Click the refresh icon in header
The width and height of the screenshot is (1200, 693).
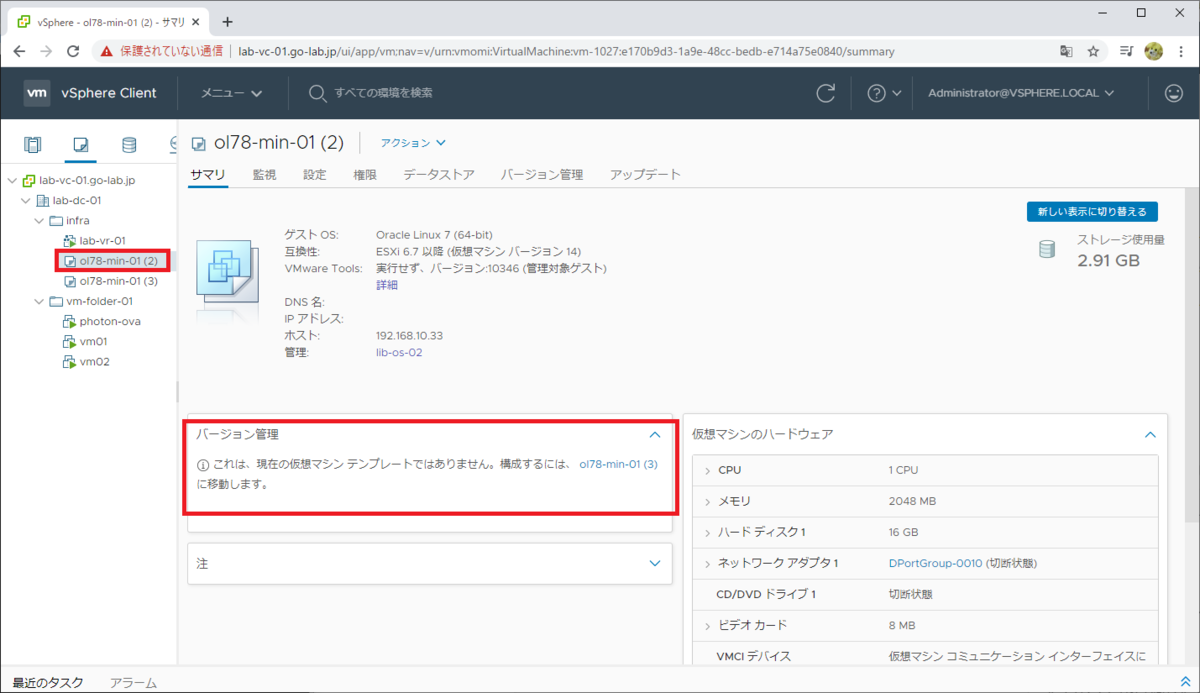tap(826, 93)
